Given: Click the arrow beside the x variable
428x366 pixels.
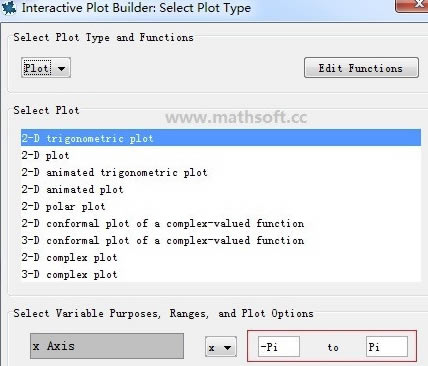Looking at the screenshot, I should click(x=228, y=348).
